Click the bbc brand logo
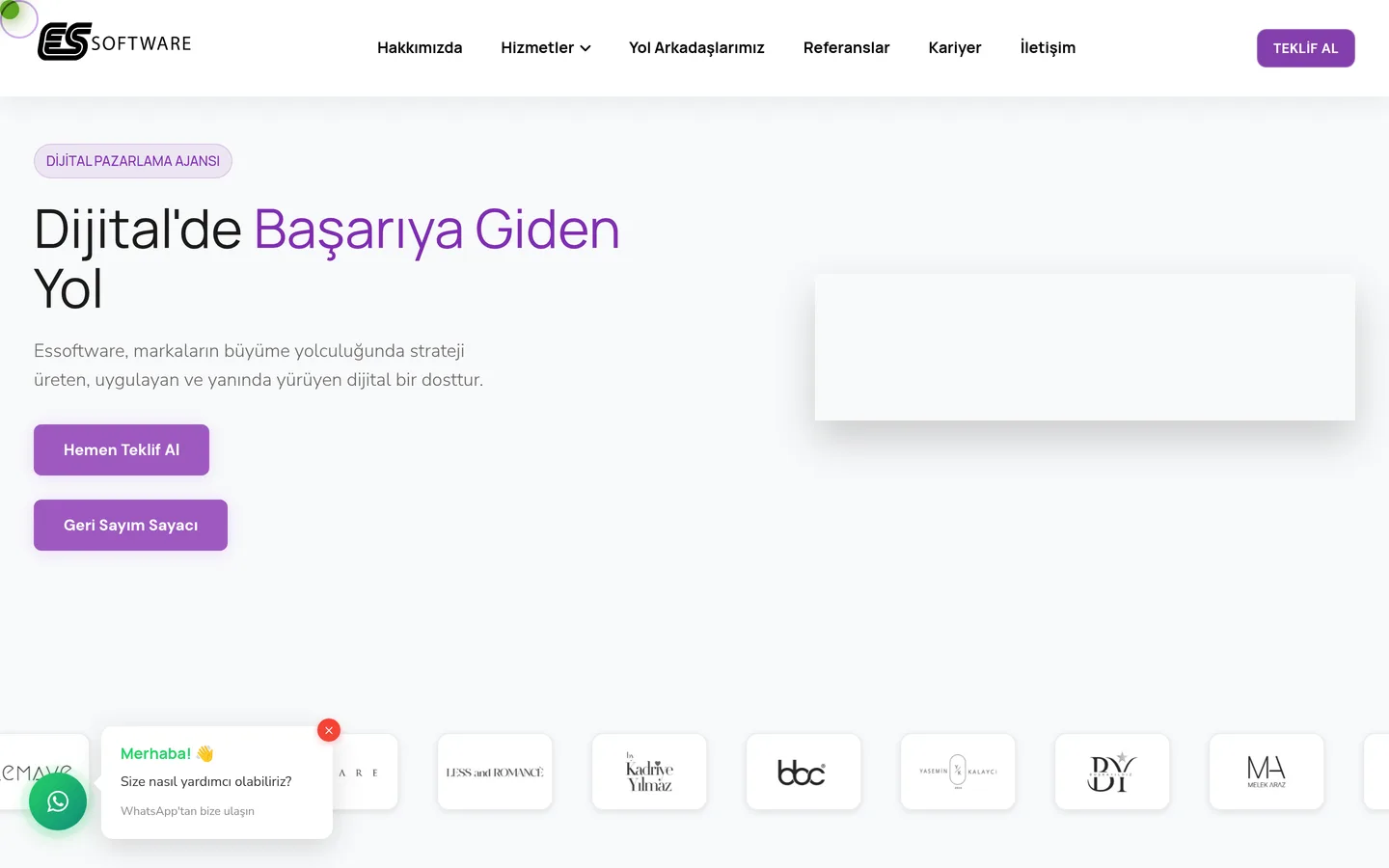Viewport: 1389px width, 868px height. click(x=803, y=772)
